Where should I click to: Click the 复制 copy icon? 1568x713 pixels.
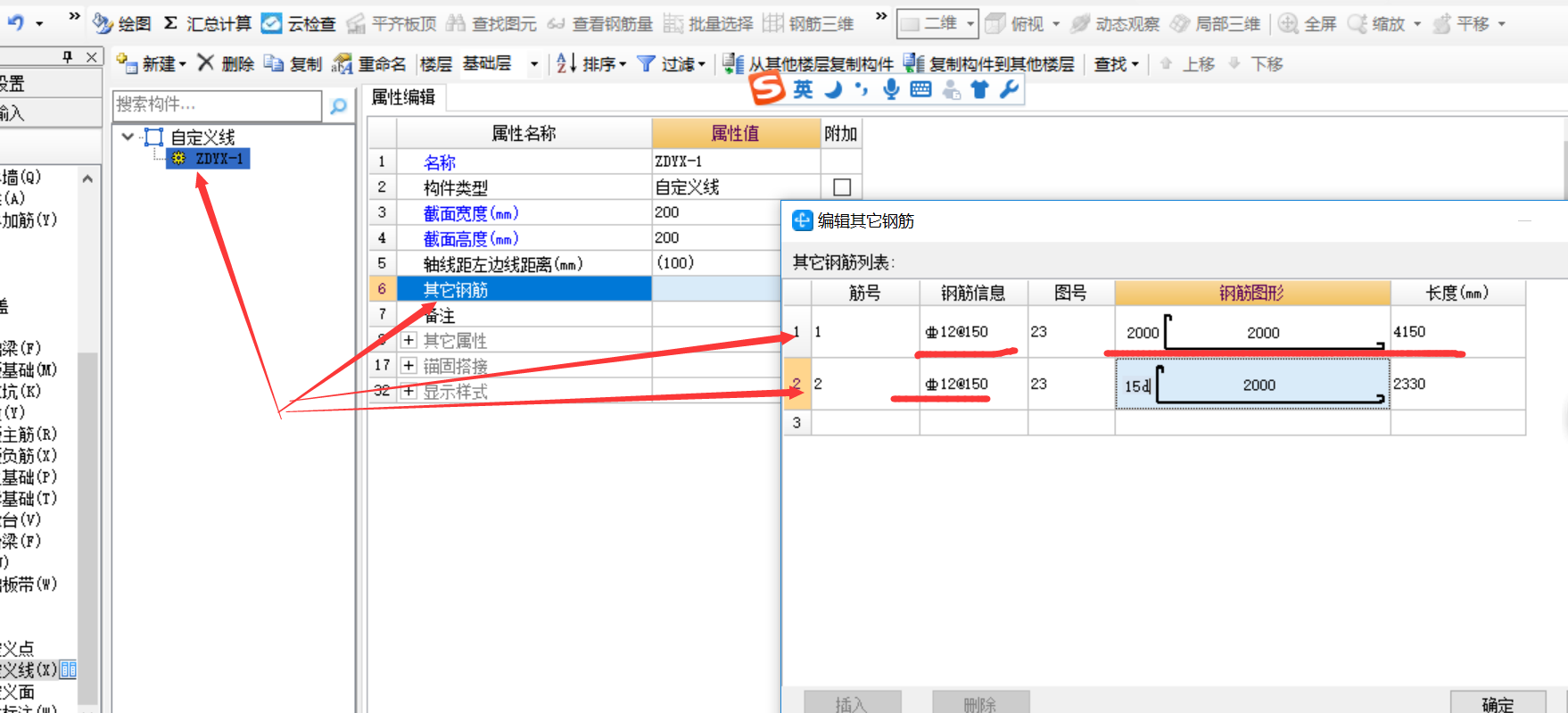click(x=274, y=63)
